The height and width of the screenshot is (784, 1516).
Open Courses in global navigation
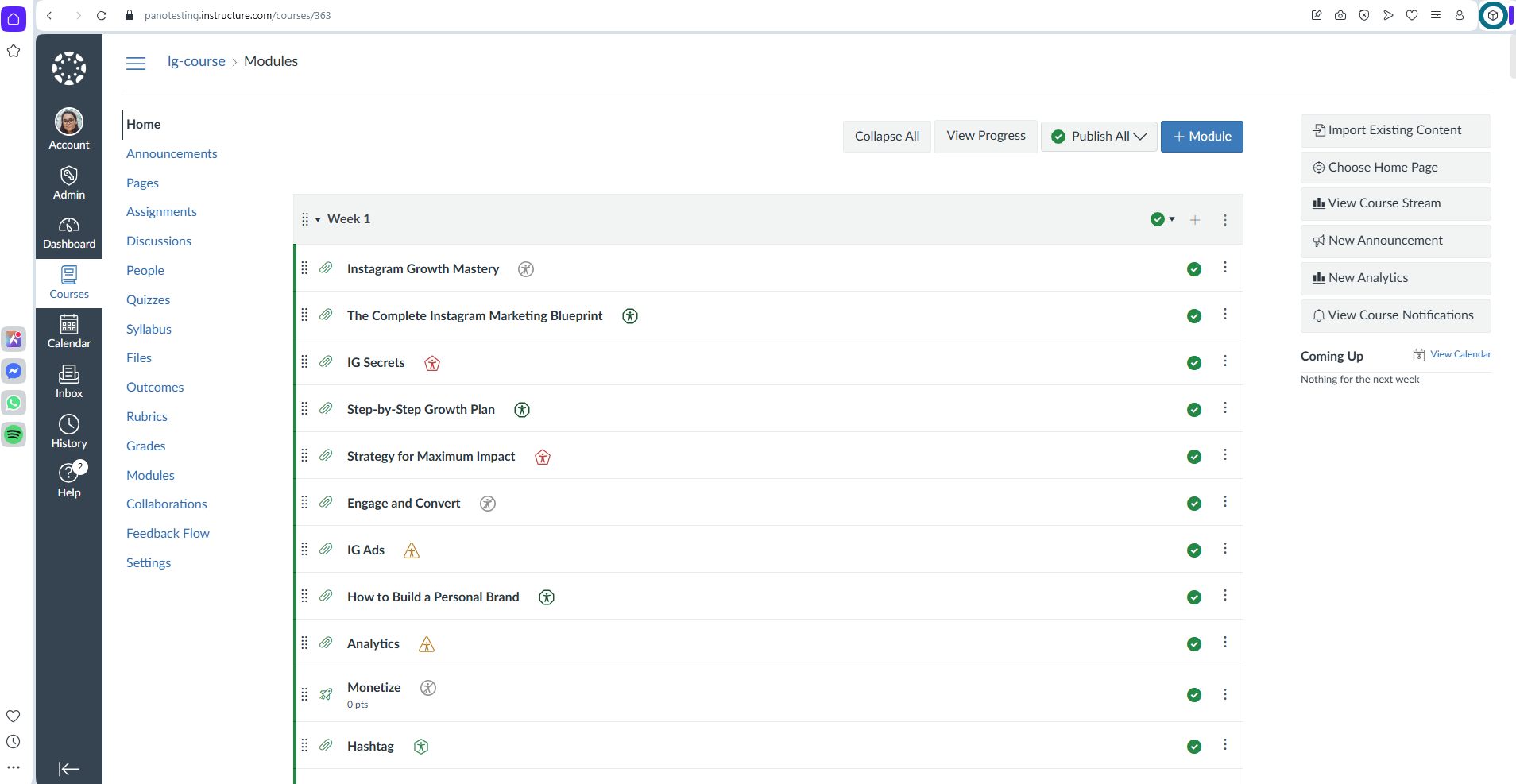click(69, 283)
